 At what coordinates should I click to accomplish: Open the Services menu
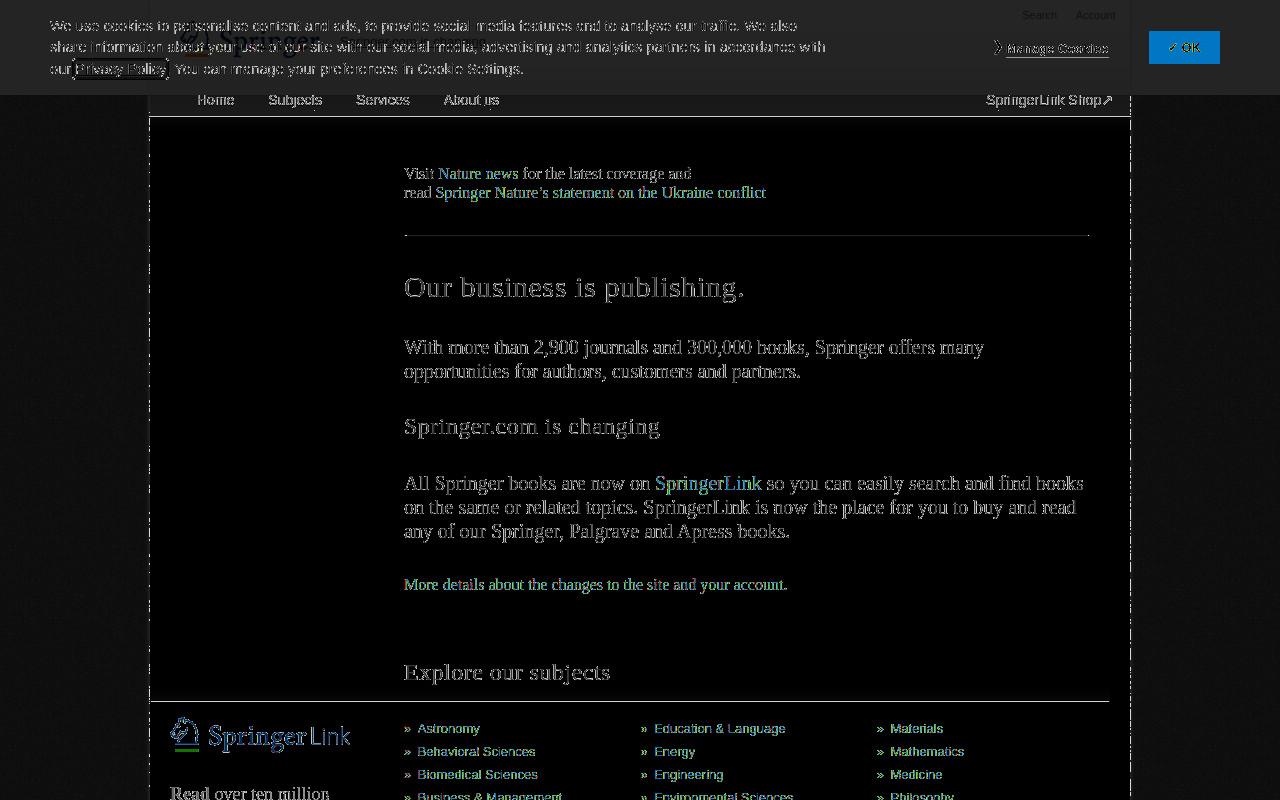383,100
